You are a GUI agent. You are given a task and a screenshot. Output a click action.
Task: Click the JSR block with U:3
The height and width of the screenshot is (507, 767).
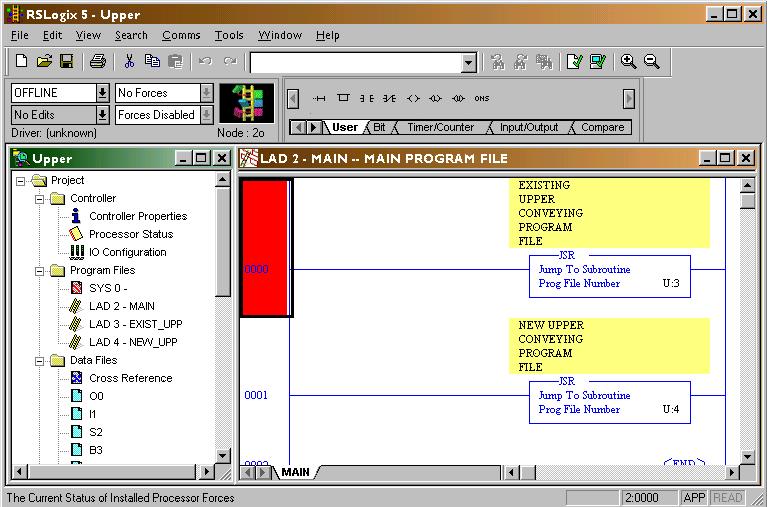pyautogui.click(x=609, y=276)
